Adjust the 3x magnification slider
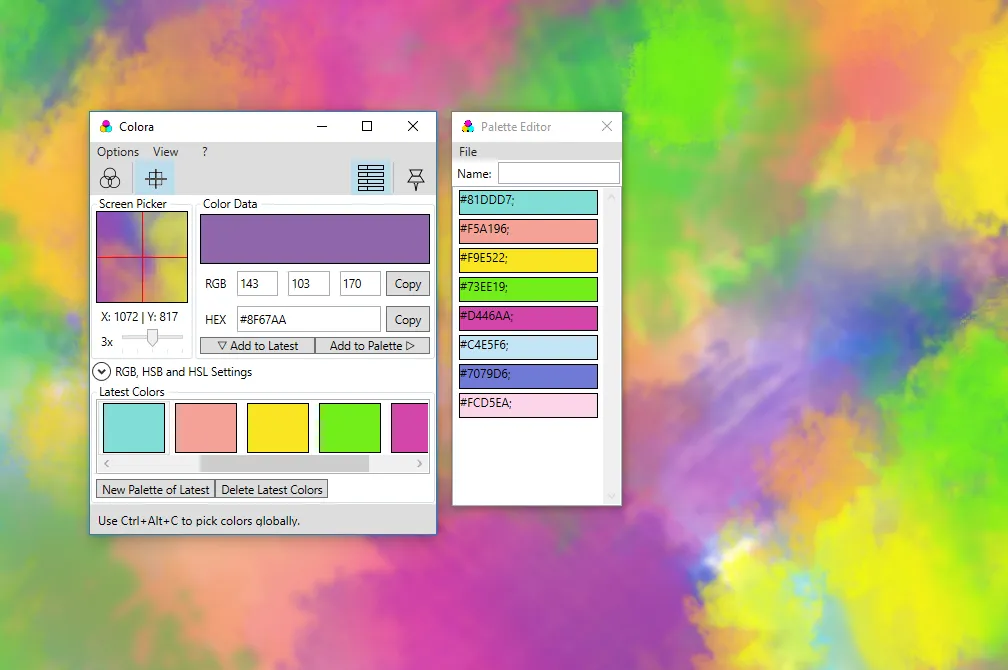 (152, 339)
